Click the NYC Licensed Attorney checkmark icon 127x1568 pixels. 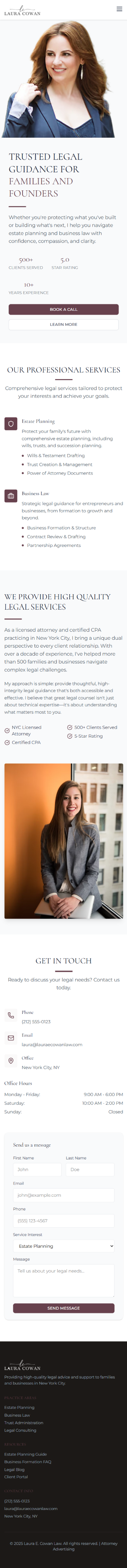click(7, 730)
